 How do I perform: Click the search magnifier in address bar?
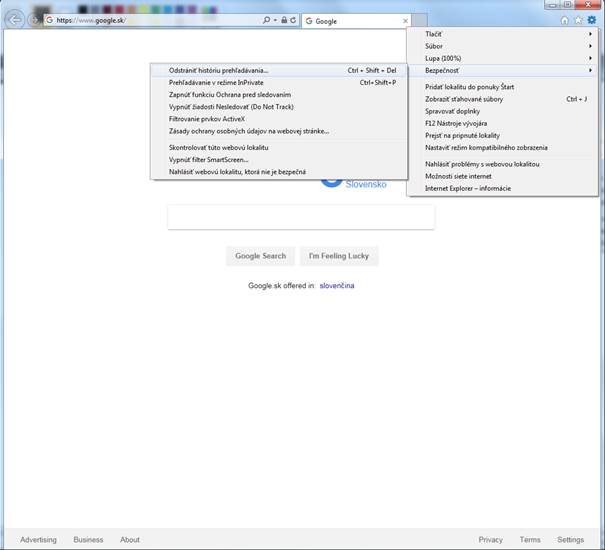(266, 20)
